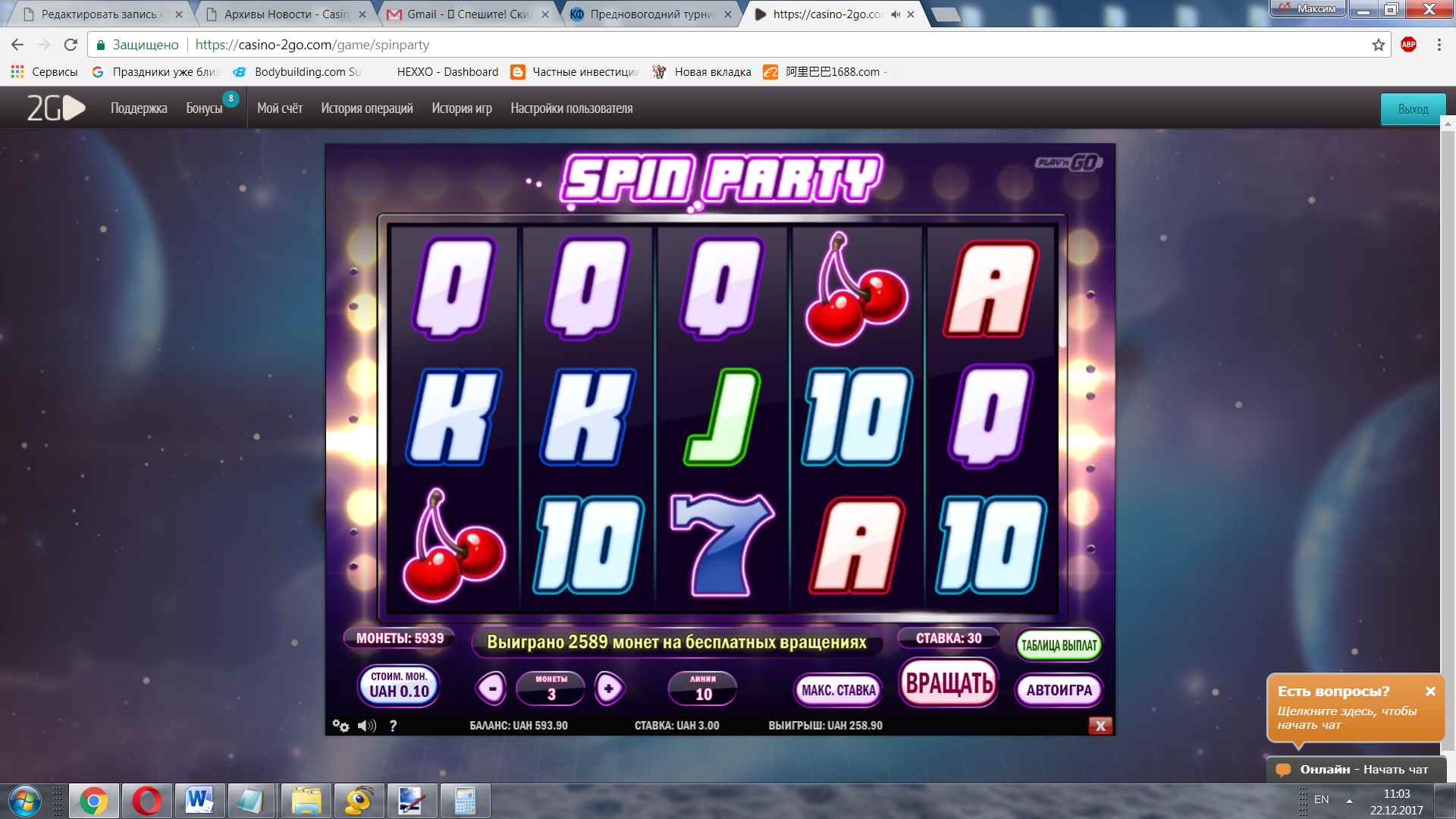Increase coins with plus button
1456x819 pixels.
[609, 689]
